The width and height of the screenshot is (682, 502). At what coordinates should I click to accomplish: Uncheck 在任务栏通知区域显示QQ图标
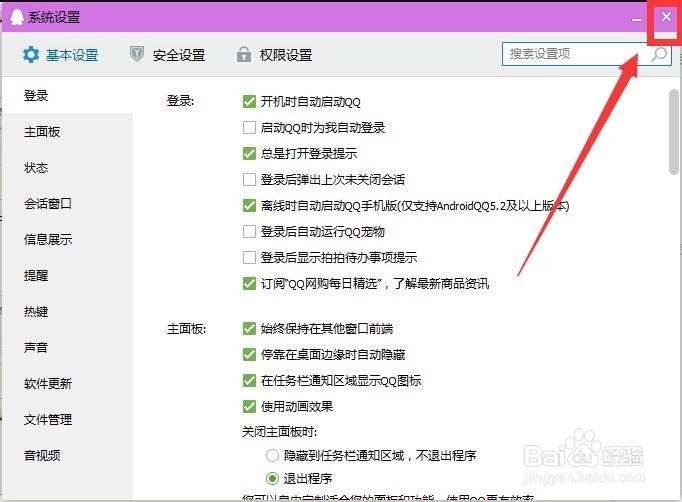tap(249, 381)
